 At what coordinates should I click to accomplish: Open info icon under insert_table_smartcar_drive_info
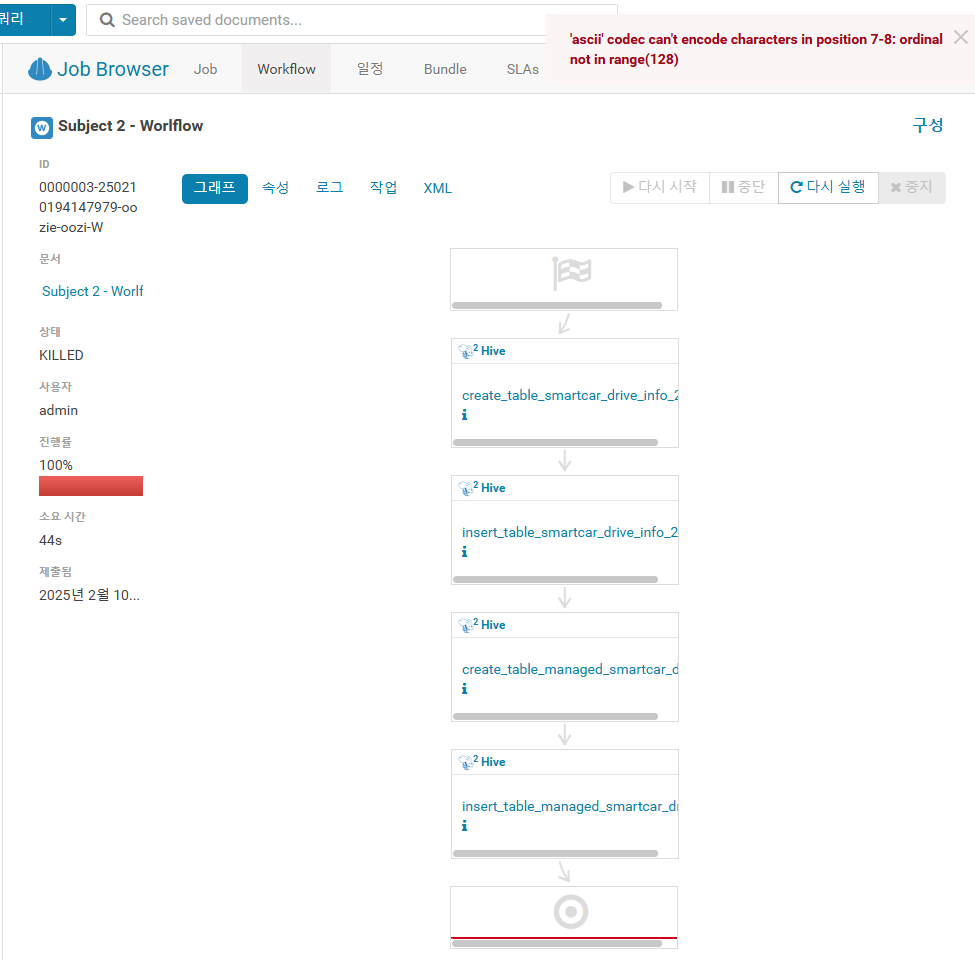click(x=464, y=552)
